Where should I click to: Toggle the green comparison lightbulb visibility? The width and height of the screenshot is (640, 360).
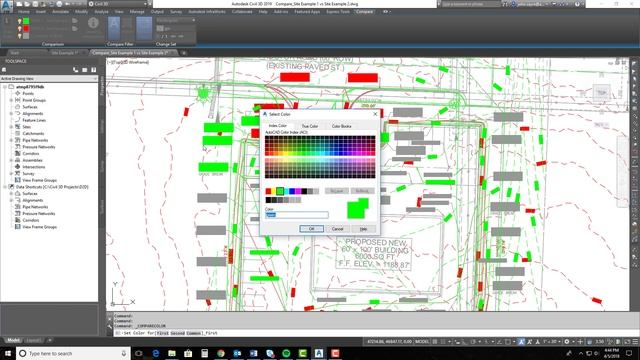(19, 21)
